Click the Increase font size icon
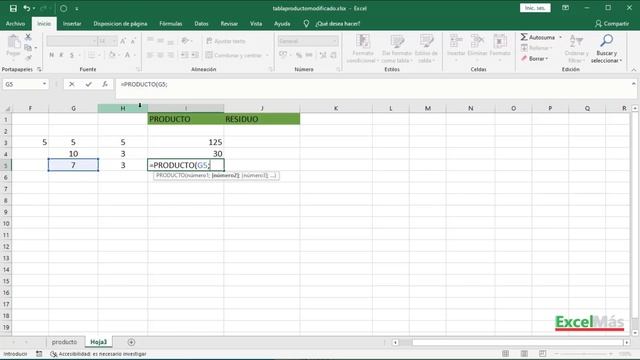This screenshot has height=360, width=640. (123, 41)
